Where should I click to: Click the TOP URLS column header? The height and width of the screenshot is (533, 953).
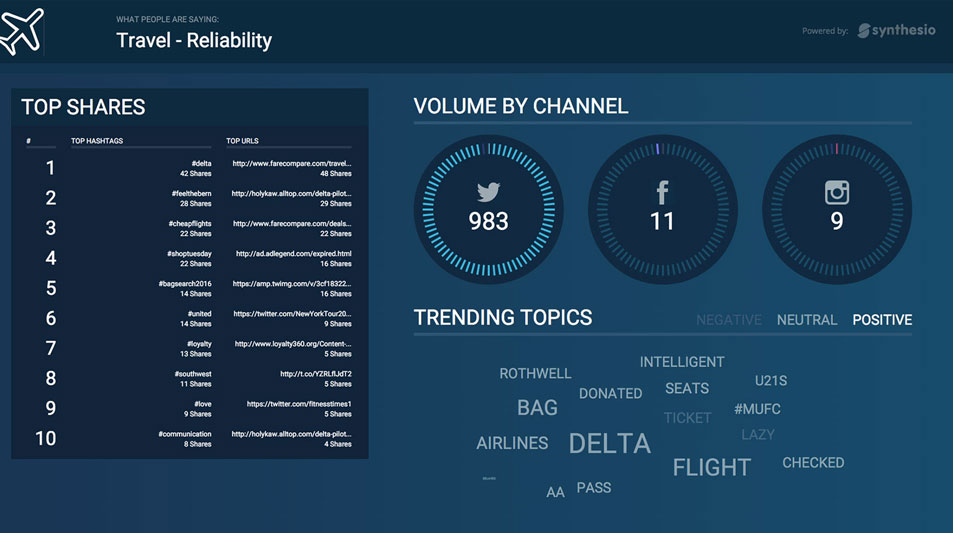click(242, 141)
